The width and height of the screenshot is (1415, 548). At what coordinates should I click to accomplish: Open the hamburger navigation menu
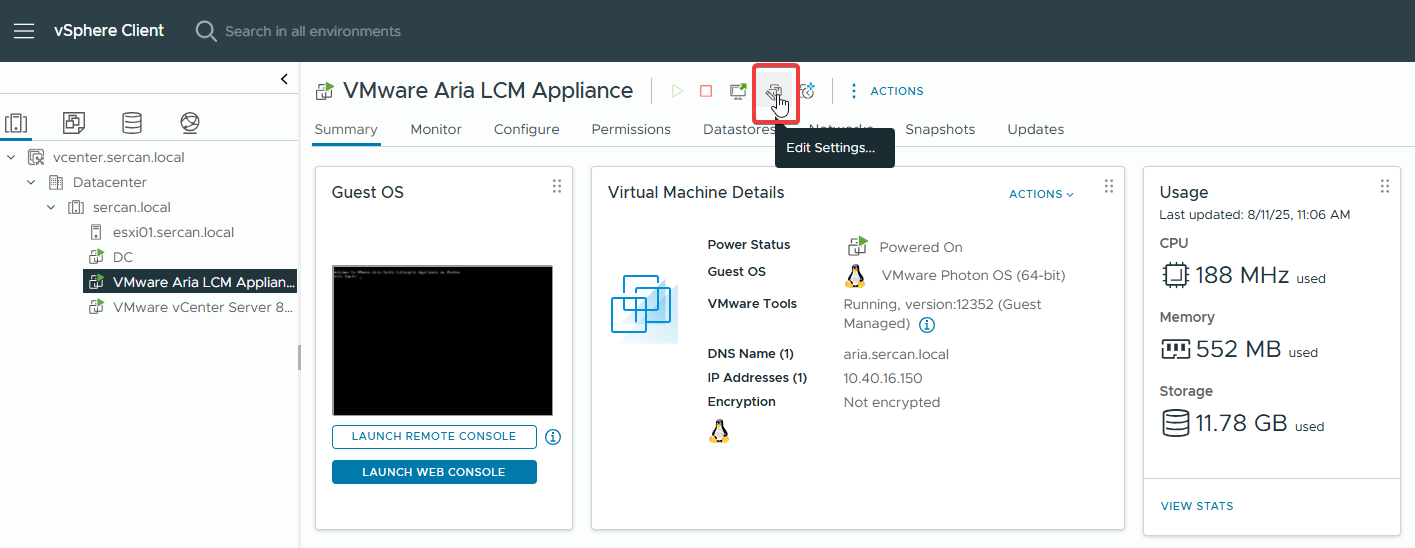[24, 31]
